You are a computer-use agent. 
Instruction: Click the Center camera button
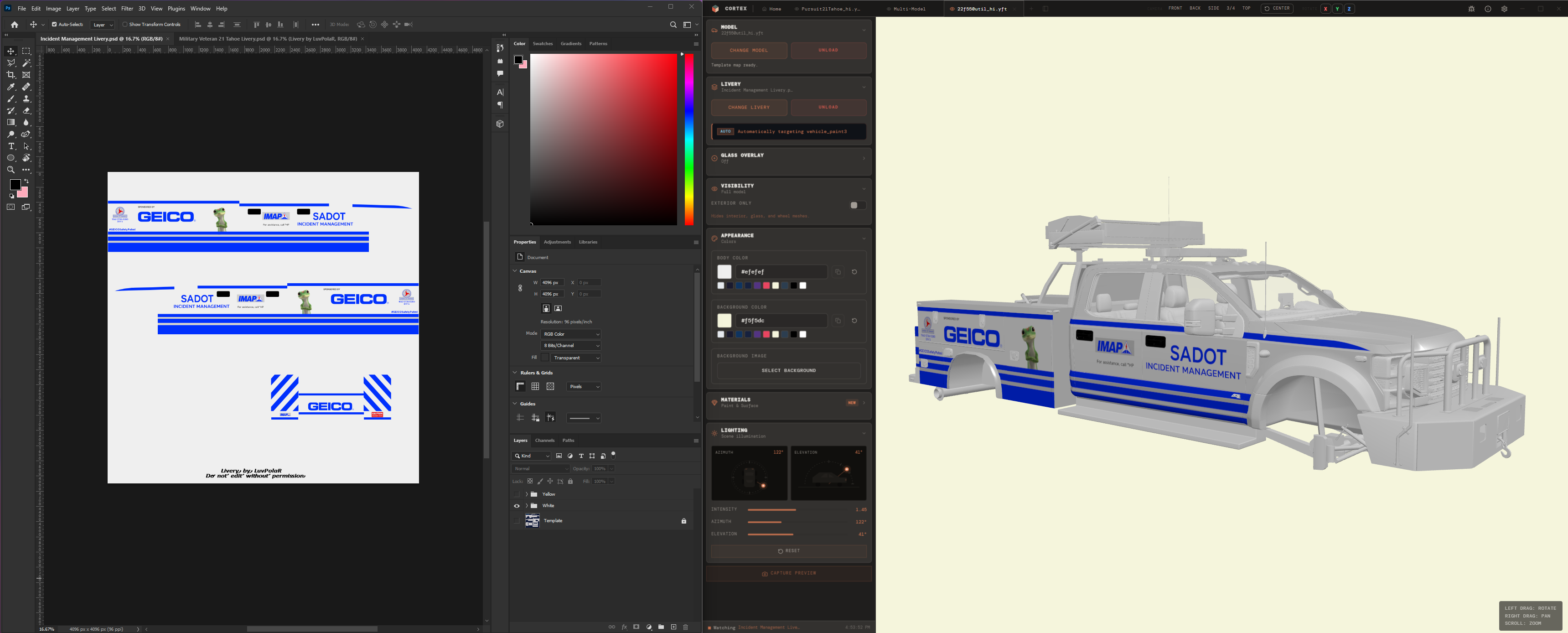click(1277, 9)
